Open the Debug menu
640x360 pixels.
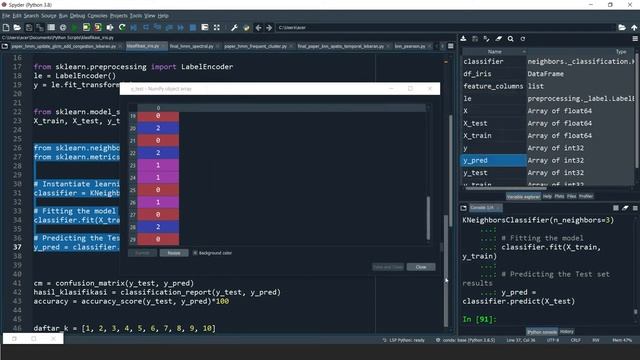[x=77, y=16]
